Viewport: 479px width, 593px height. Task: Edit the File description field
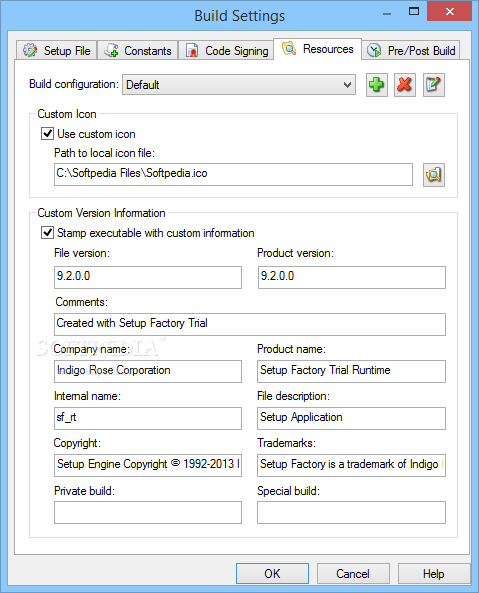351,418
